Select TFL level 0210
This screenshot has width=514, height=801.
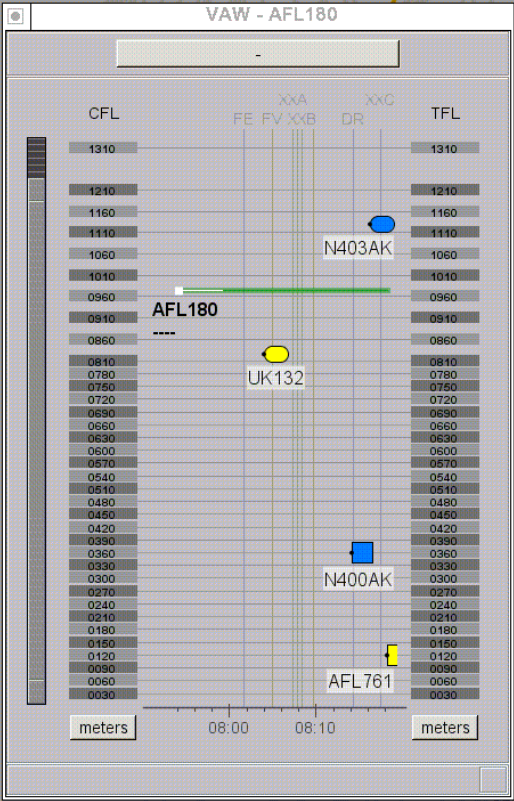[445, 617]
